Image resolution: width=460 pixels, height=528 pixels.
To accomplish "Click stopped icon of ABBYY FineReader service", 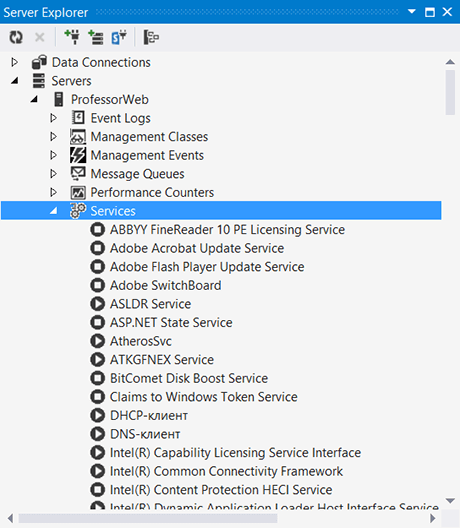I will pos(98,230).
